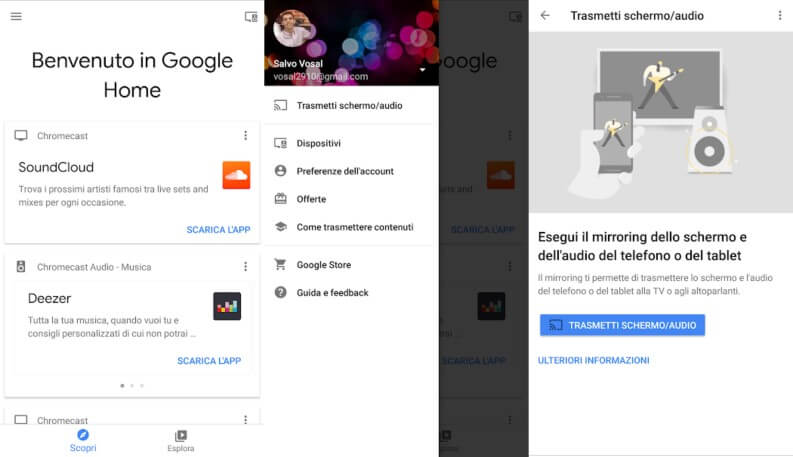Click the SoundCloud card title
Image resolution: width=793 pixels, height=457 pixels.
pos(56,167)
